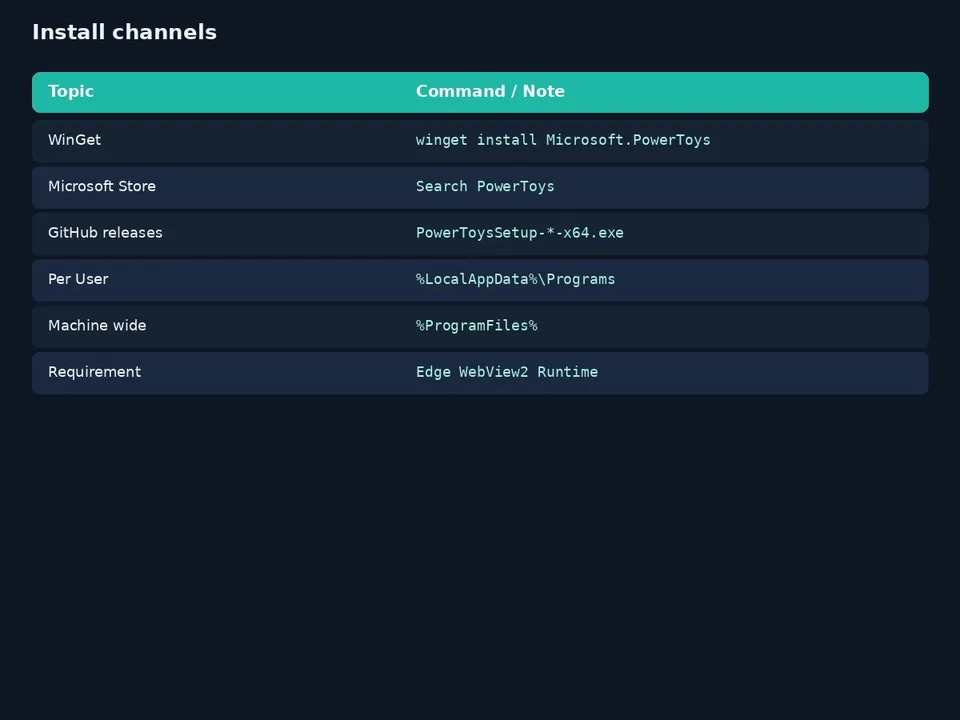Select the Machine wide row label
The height and width of the screenshot is (720, 960).
97,326
